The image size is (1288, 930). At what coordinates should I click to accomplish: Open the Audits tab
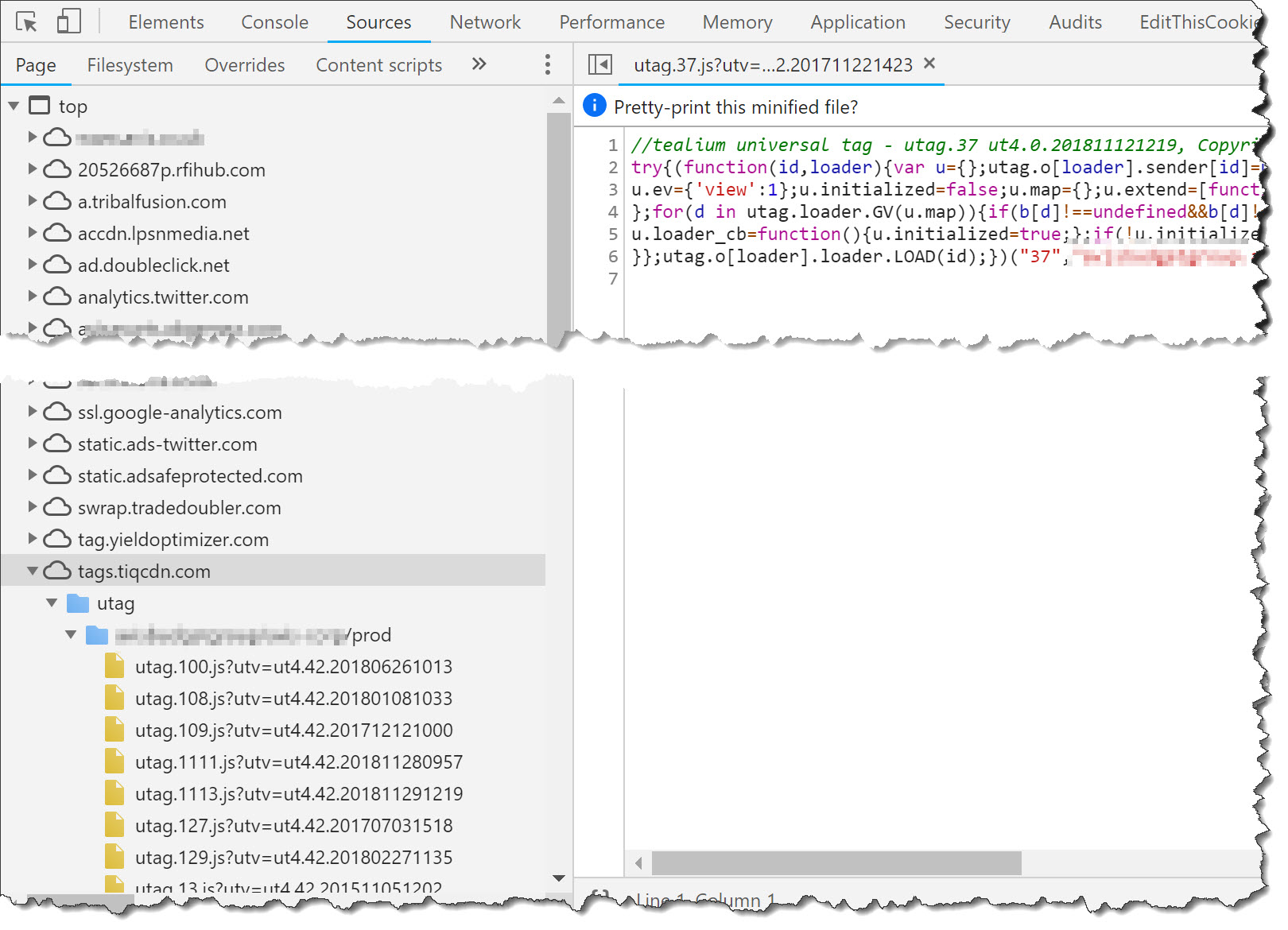(1075, 22)
